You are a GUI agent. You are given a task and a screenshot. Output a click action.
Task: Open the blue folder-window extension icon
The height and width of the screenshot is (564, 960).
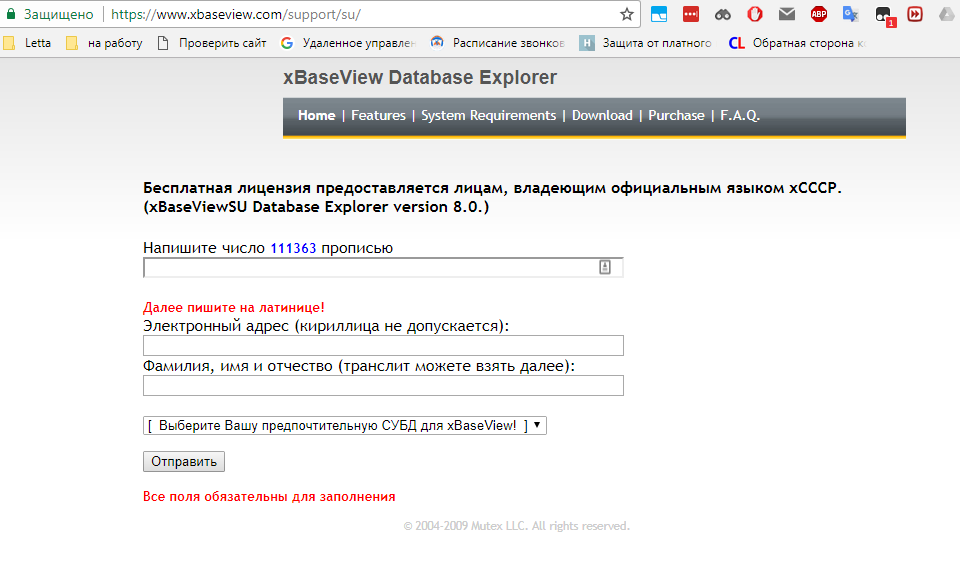659,14
